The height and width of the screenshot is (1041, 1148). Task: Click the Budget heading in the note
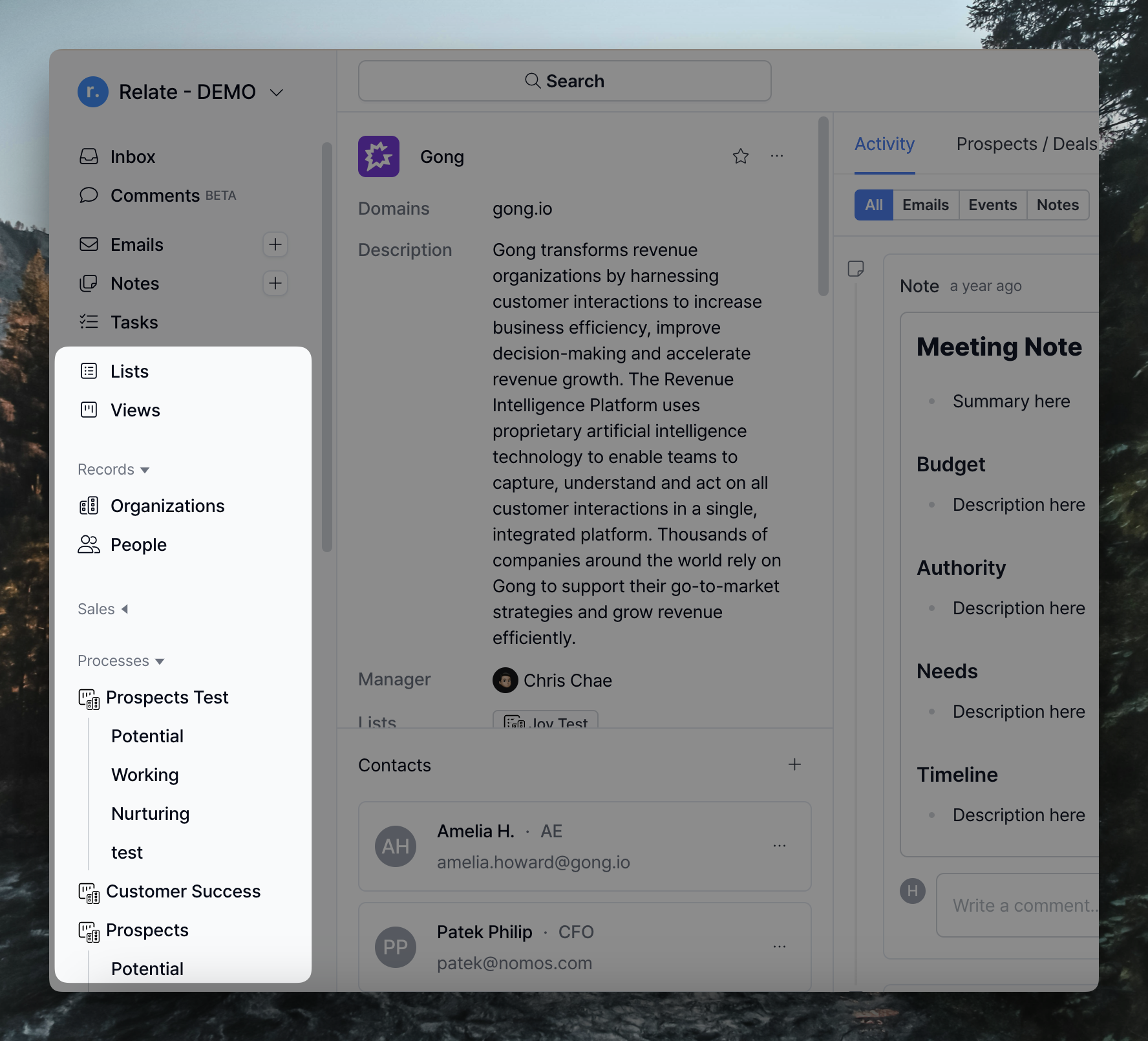pos(951,464)
